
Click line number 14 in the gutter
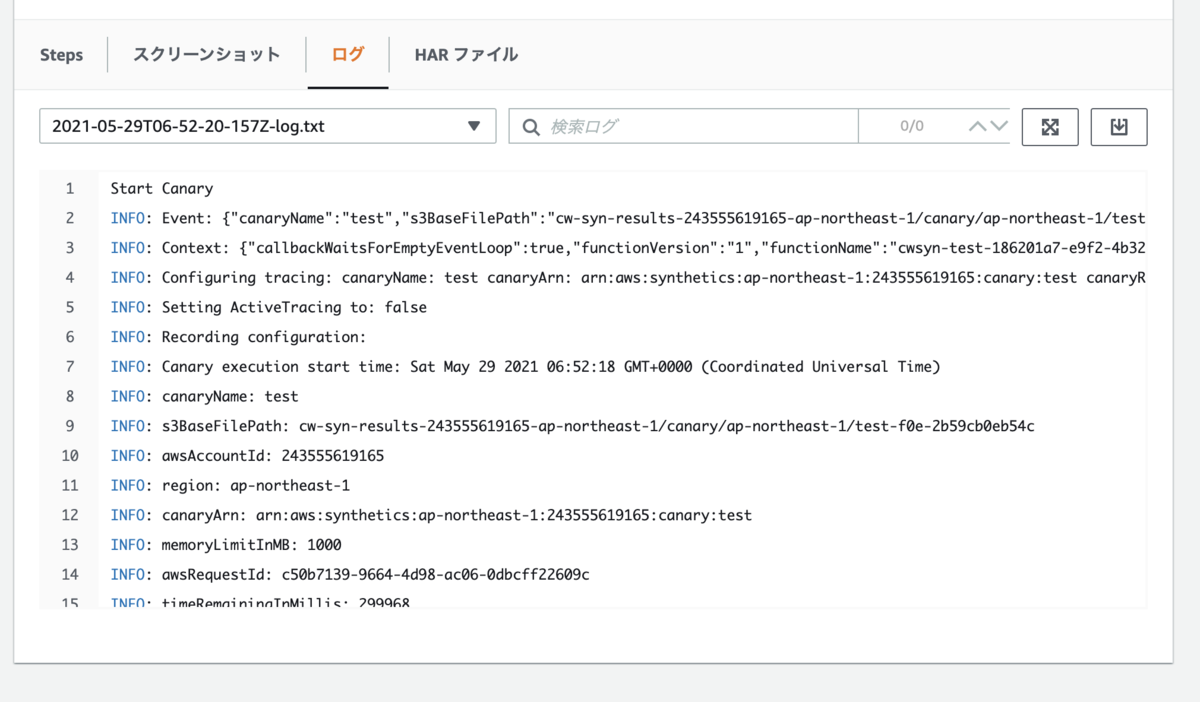click(x=70, y=574)
